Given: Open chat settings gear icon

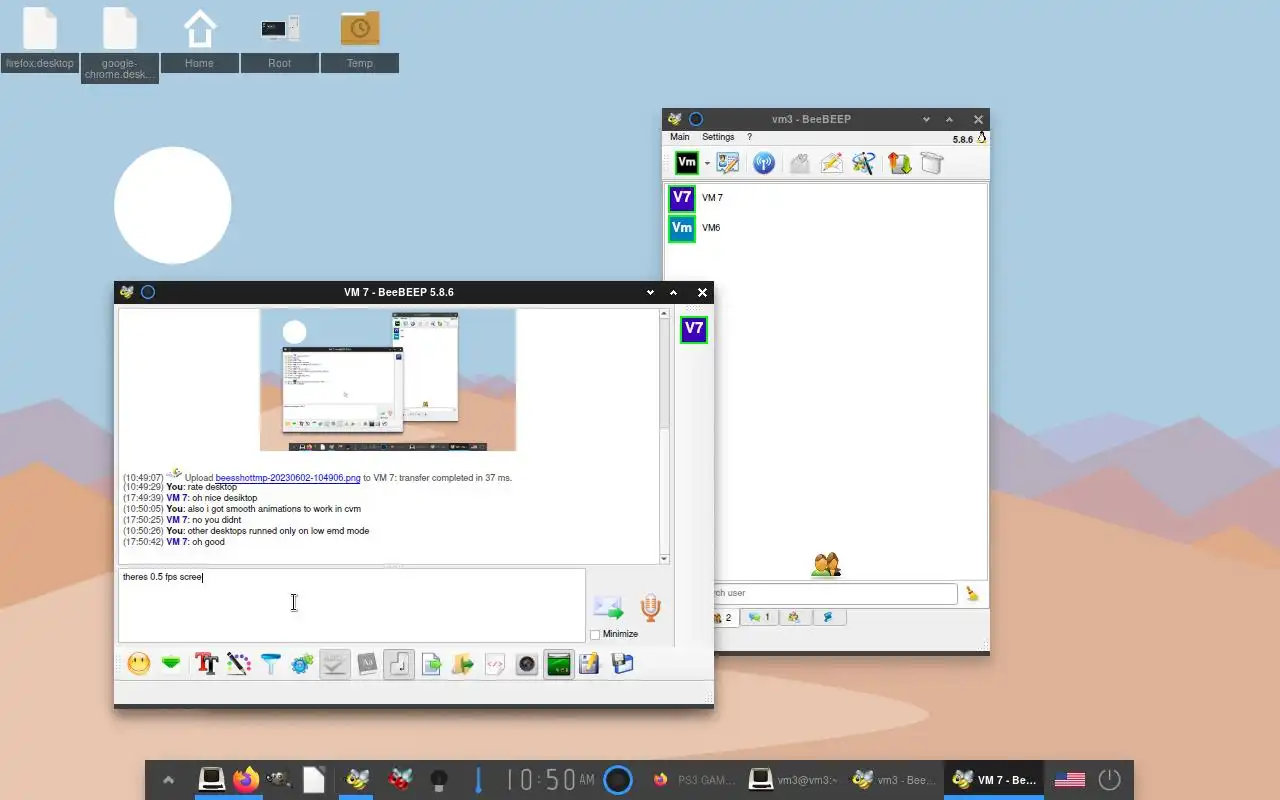Looking at the screenshot, I should pos(302,664).
